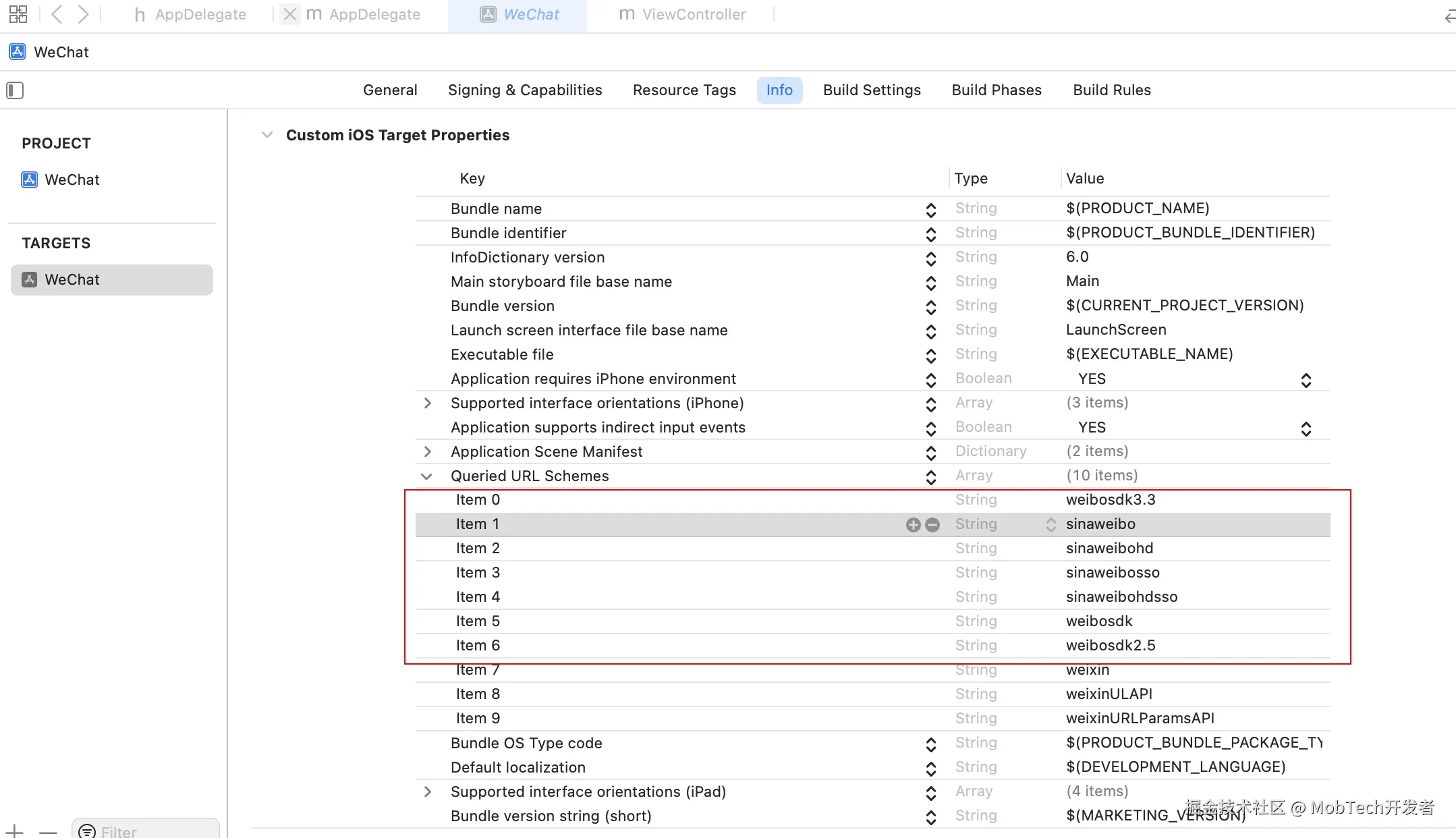Switch to Build Phases tab

pyautogui.click(x=997, y=90)
